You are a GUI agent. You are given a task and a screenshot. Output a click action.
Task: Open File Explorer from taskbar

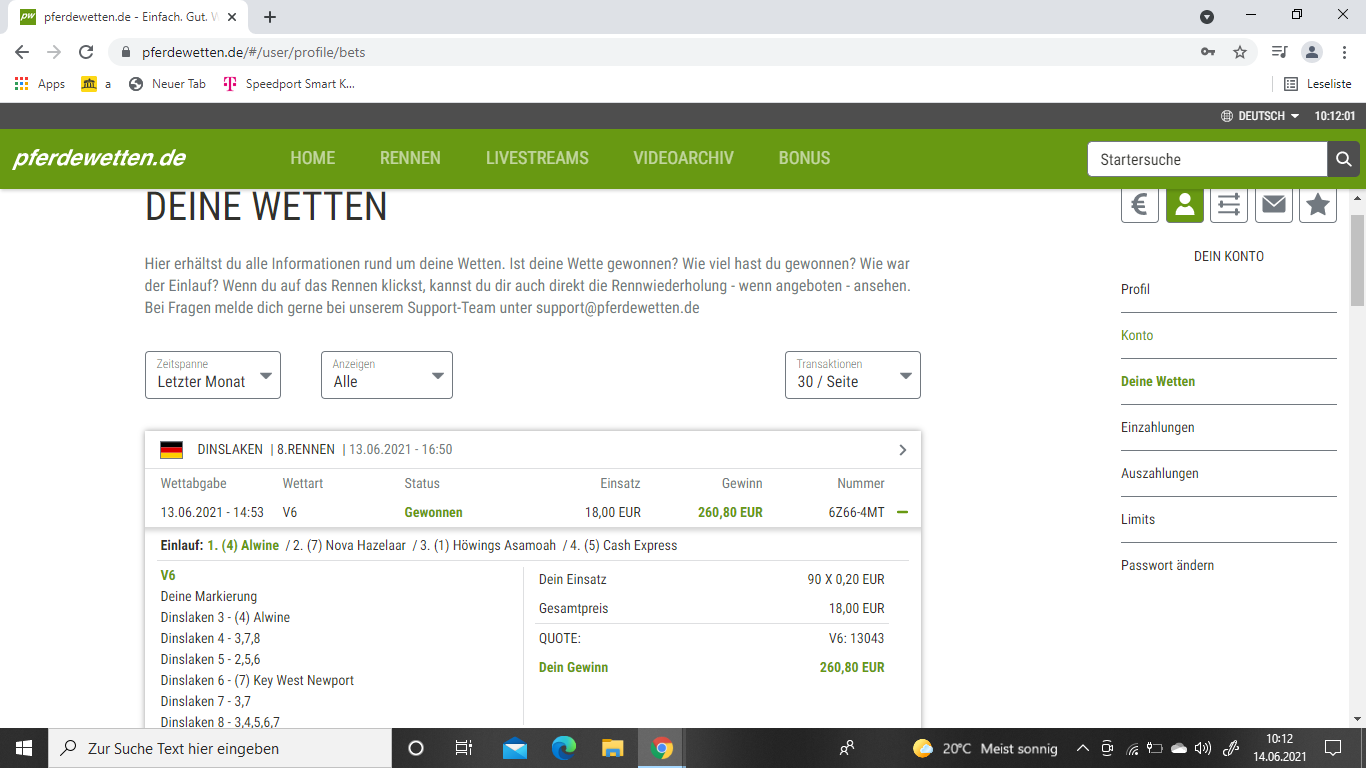(613, 748)
